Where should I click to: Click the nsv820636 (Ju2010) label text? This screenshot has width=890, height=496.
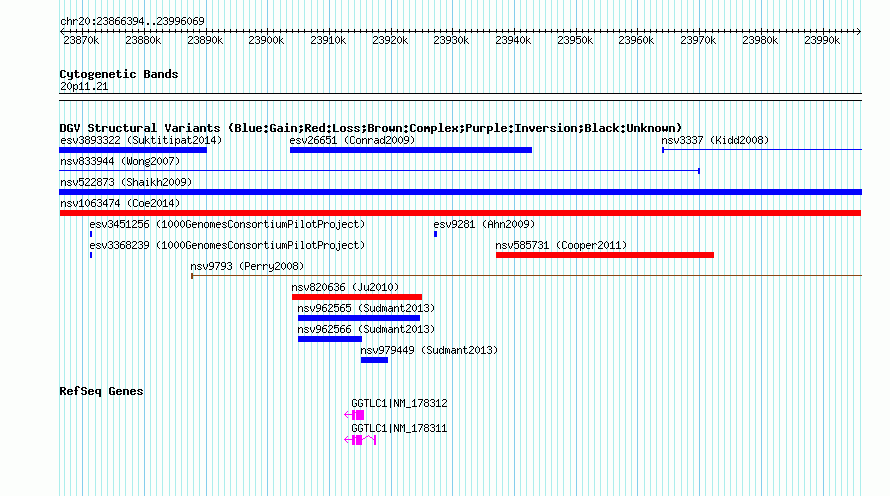(x=345, y=287)
